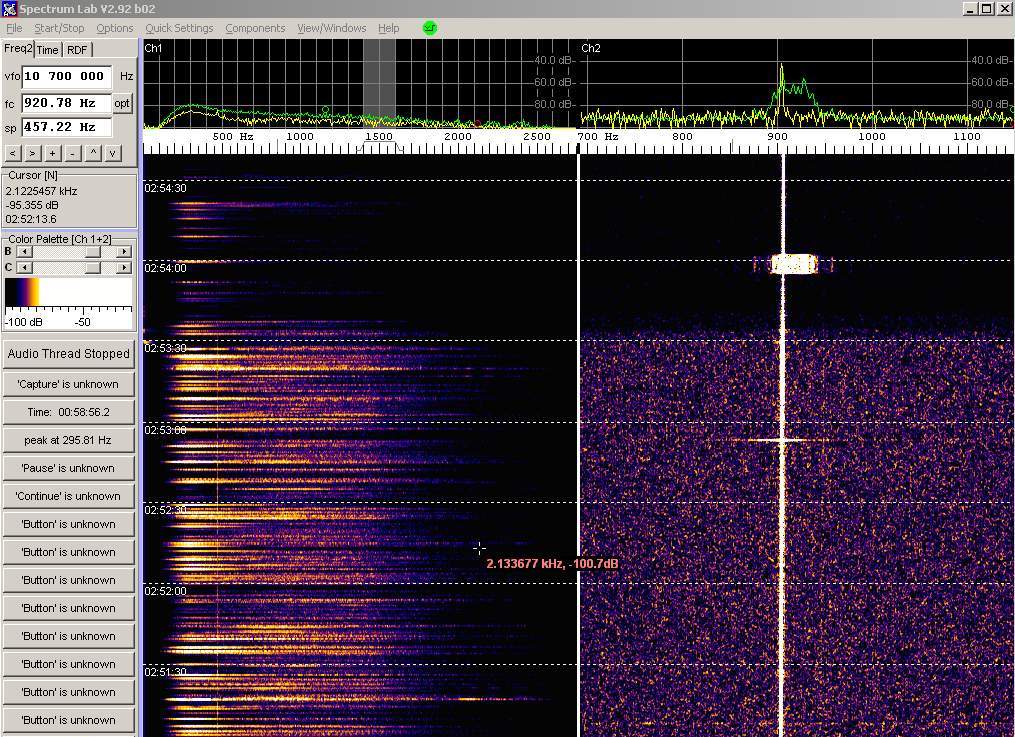
Task: Click the 'Capture' is unknown button
Action: click(69, 384)
